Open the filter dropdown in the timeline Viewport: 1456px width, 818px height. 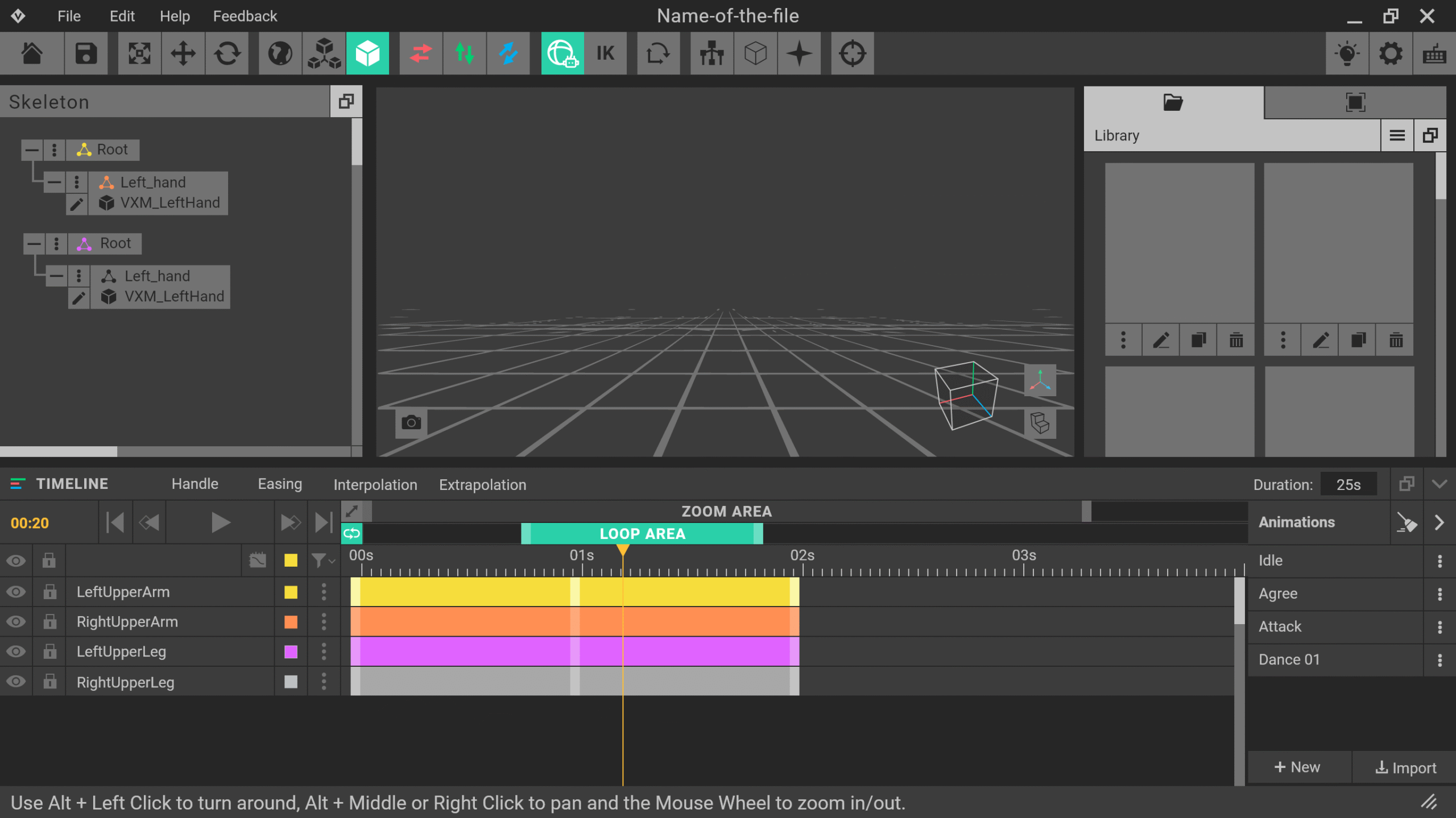[322, 560]
